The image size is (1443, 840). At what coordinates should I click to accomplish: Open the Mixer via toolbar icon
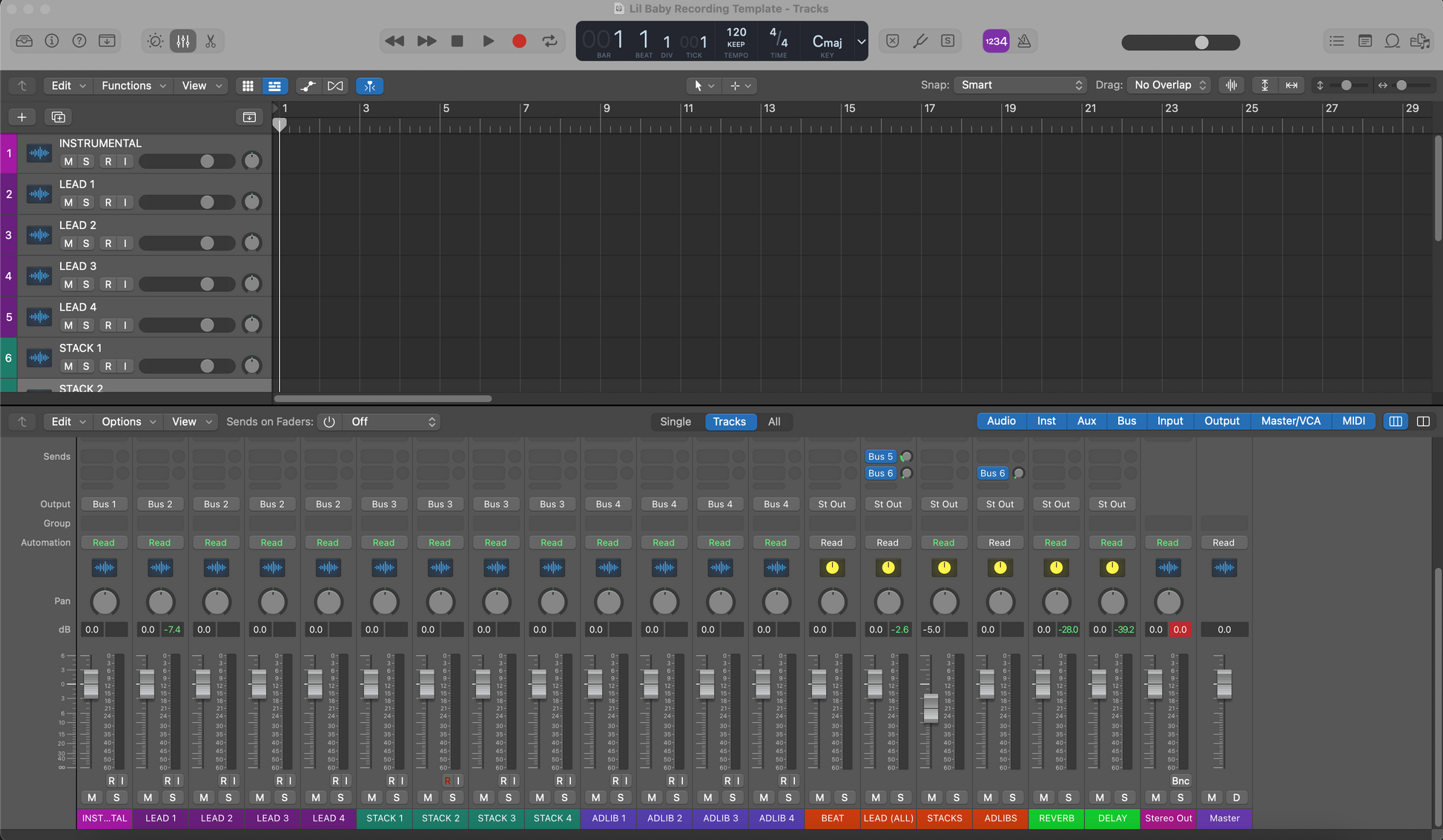coord(183,42)
